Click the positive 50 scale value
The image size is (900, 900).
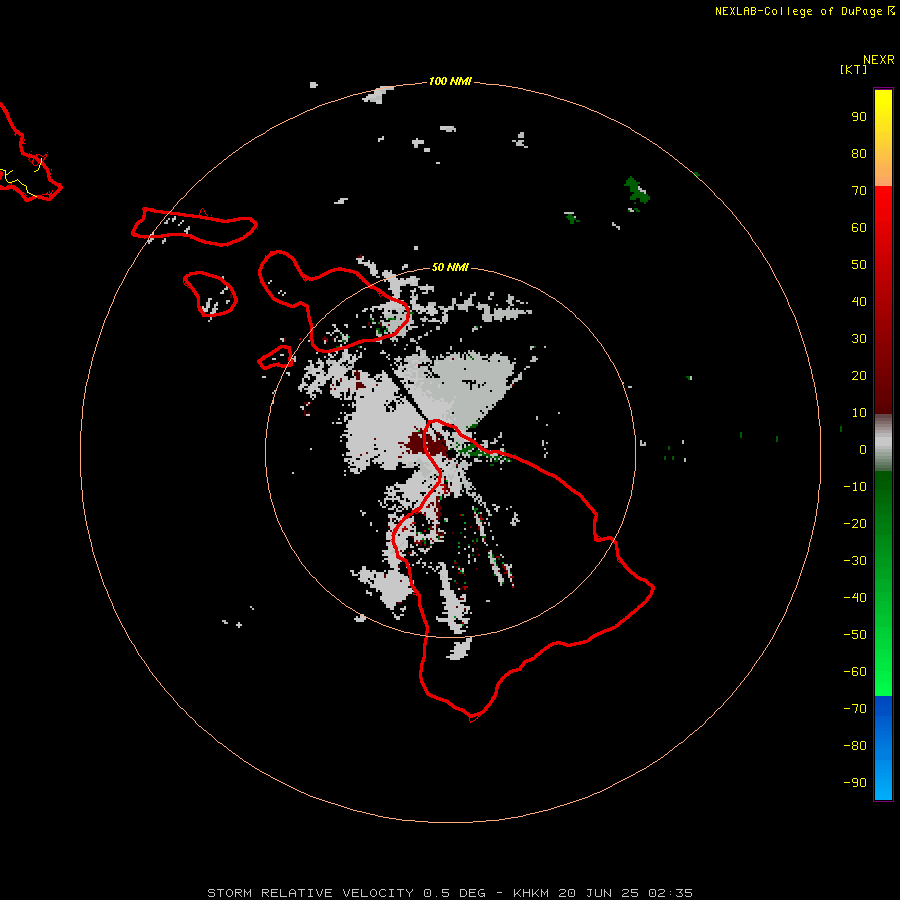tap(859, 265)
